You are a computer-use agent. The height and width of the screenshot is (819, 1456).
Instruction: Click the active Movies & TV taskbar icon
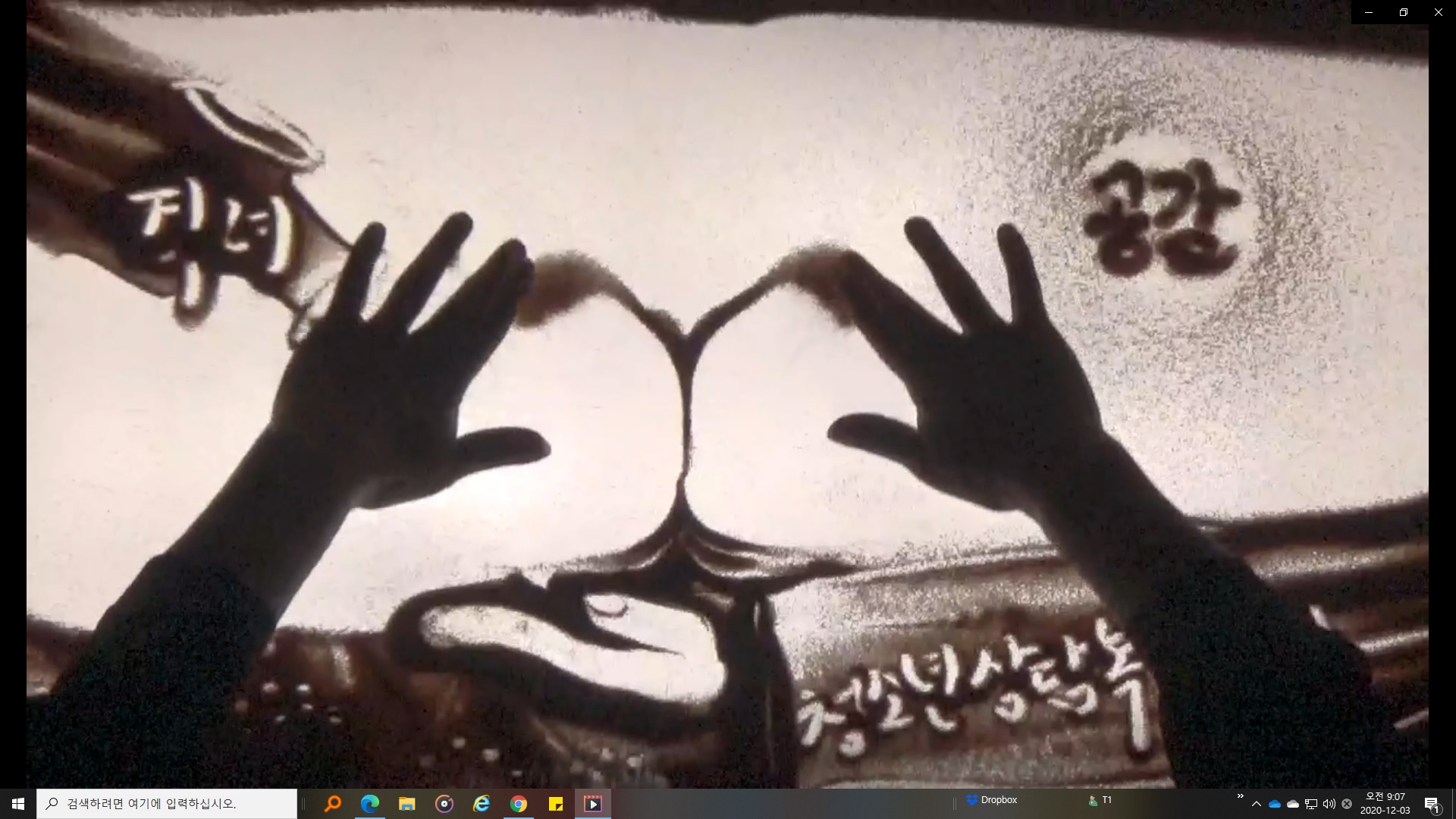point(593,804)
